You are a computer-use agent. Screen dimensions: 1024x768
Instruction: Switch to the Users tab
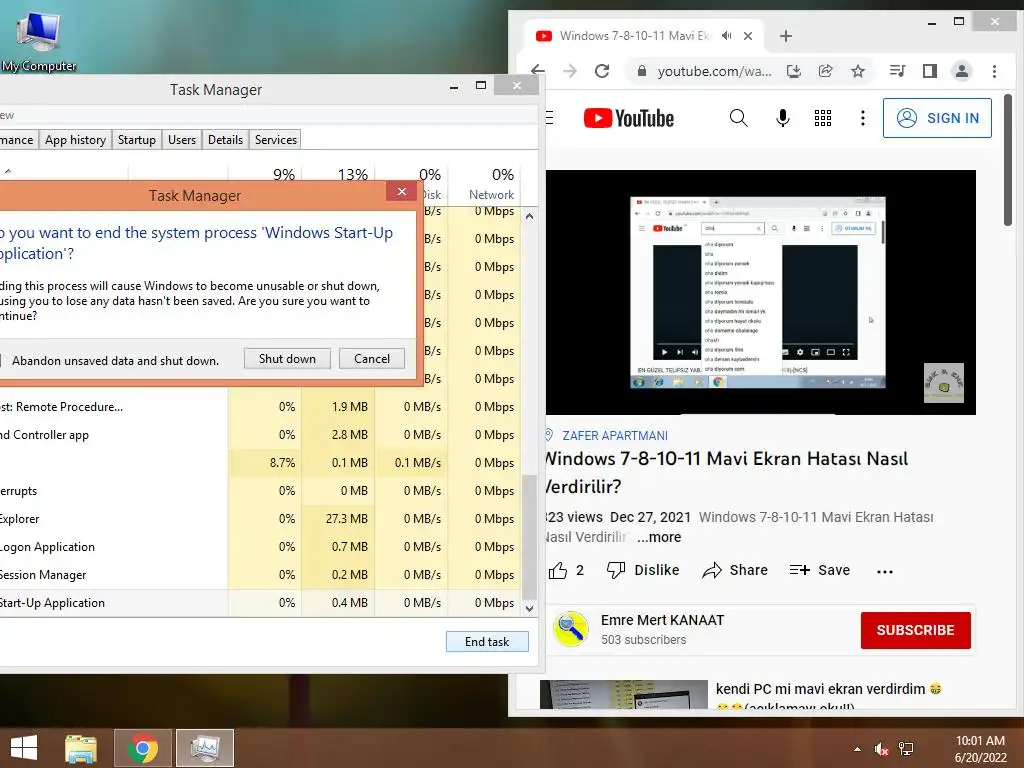182,140
